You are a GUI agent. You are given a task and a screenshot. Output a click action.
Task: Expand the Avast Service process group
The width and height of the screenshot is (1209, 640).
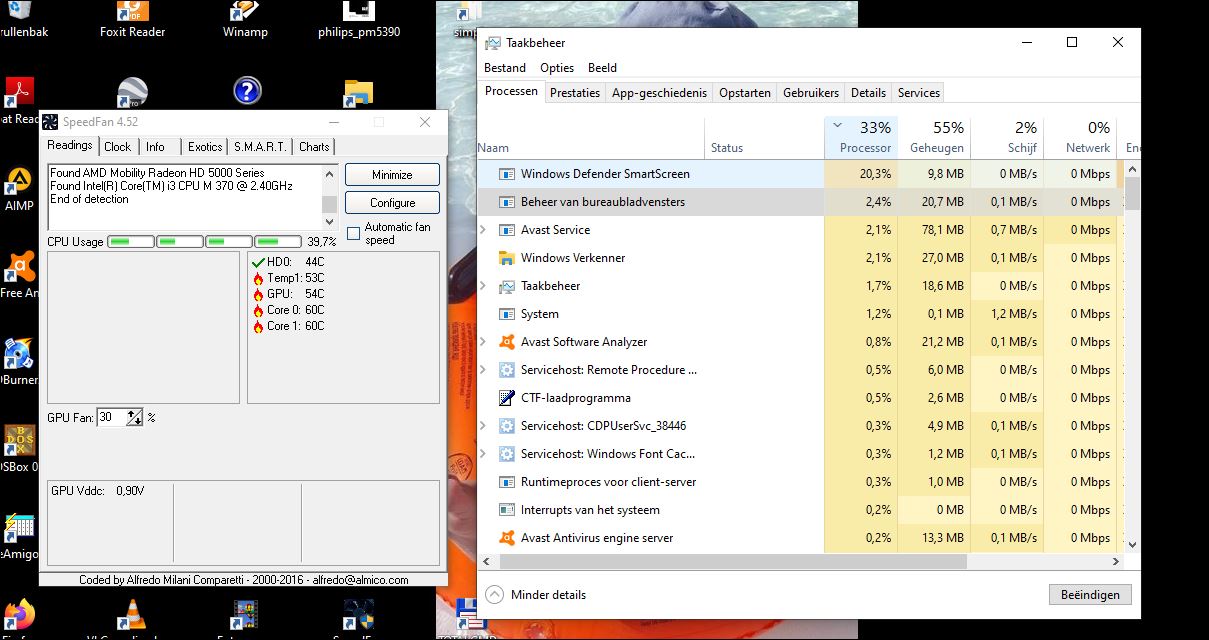pos(485,230)
